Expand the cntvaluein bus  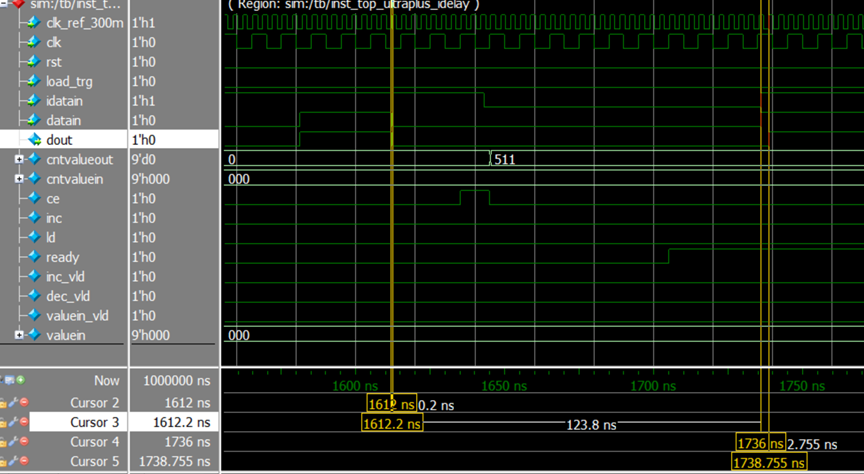point(19,179)
